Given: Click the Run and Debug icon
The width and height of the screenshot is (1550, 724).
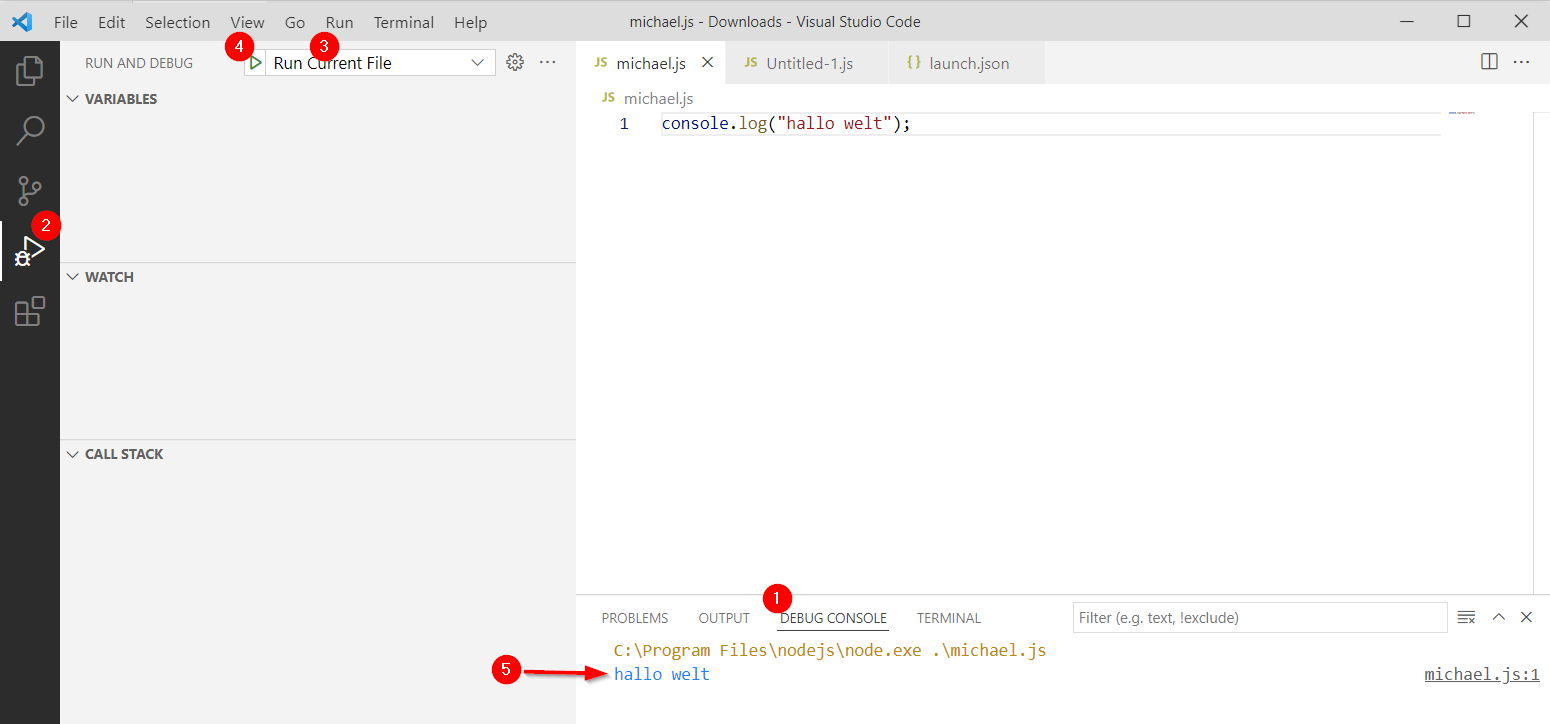Looking at the screenshot, I should [x=30, y=250].
